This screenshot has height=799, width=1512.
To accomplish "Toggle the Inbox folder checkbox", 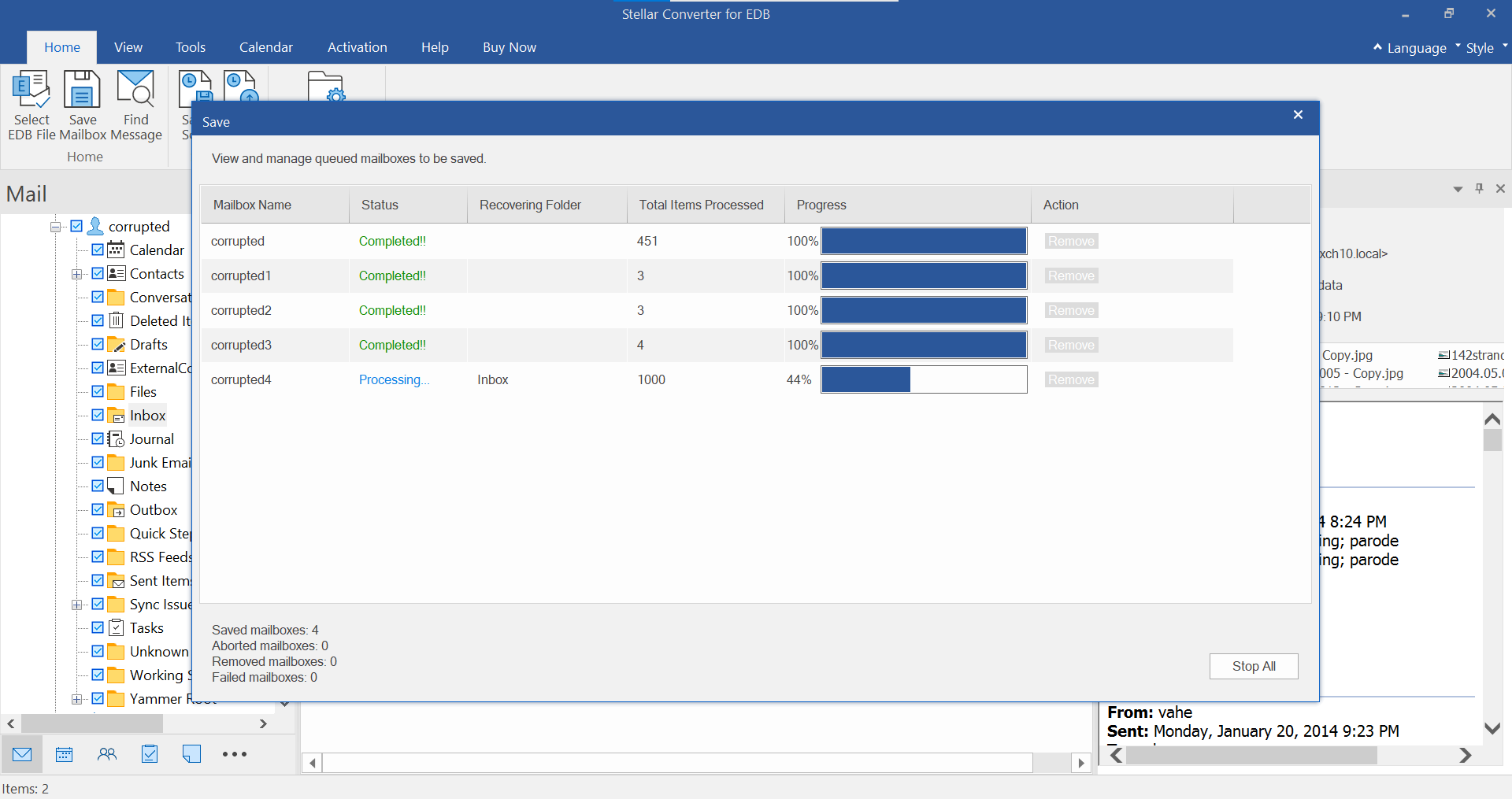I will [x=98, y=415].
